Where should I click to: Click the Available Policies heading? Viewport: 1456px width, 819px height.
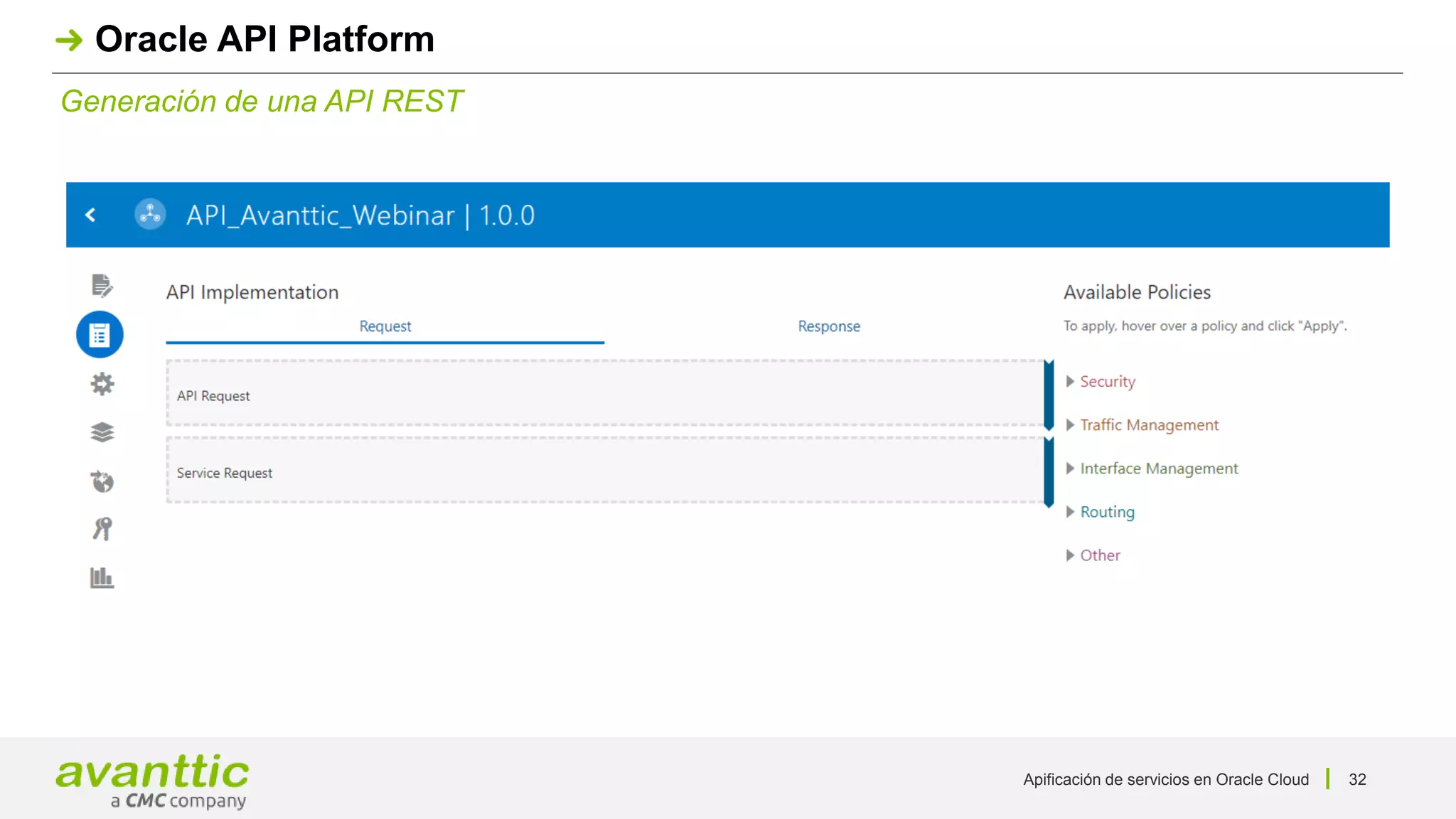[x=1137, y=292]
